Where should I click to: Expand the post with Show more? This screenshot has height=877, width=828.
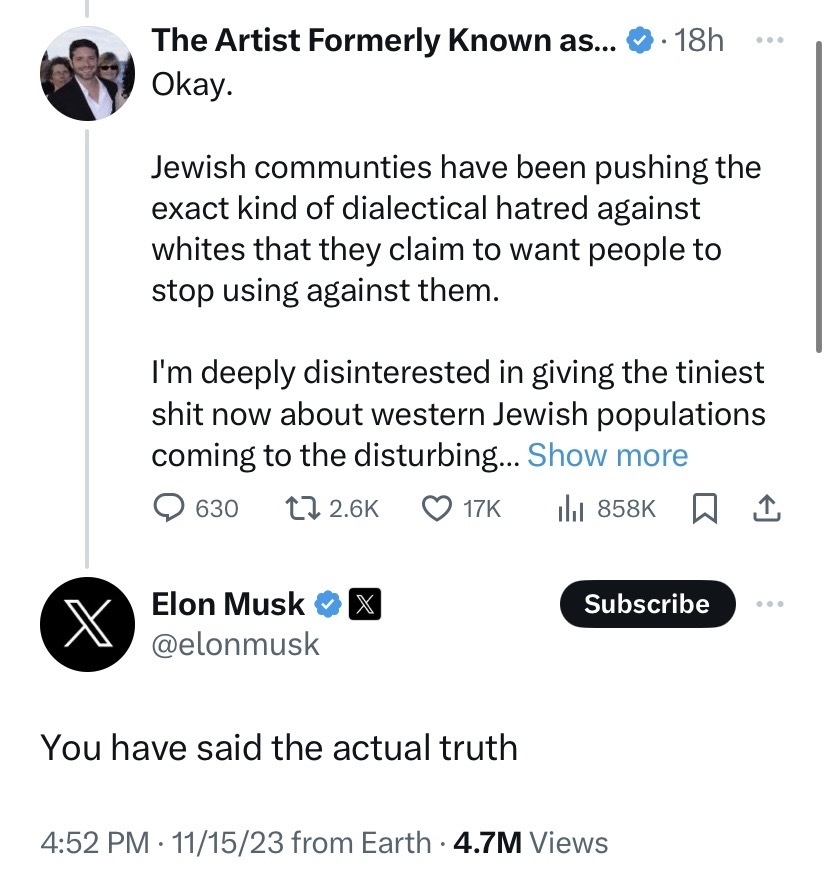[x=607, y=455]
